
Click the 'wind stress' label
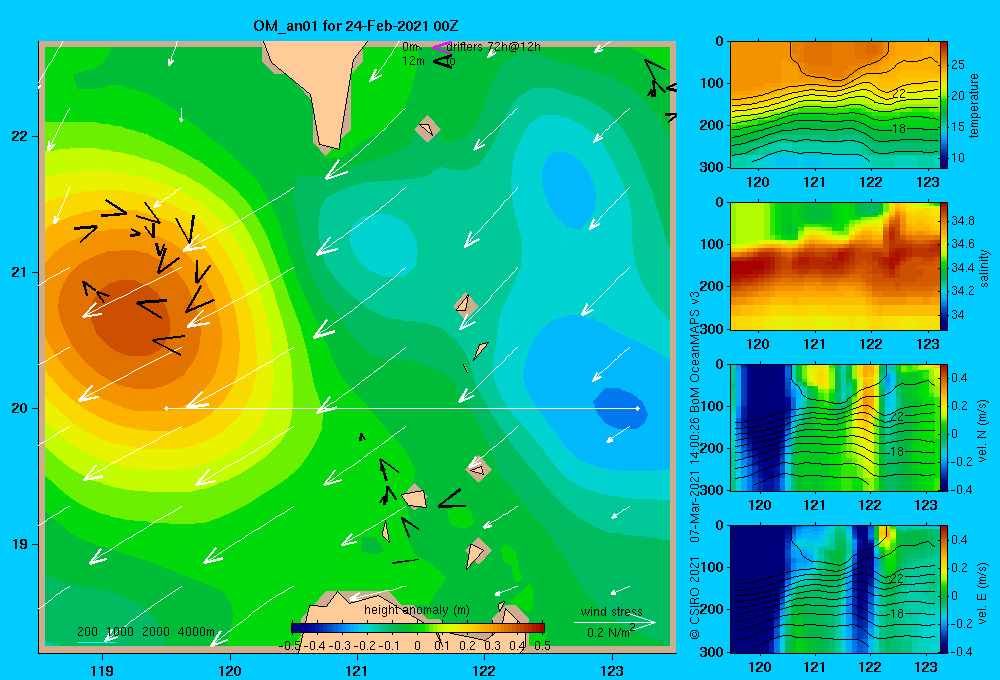[612, 611]
